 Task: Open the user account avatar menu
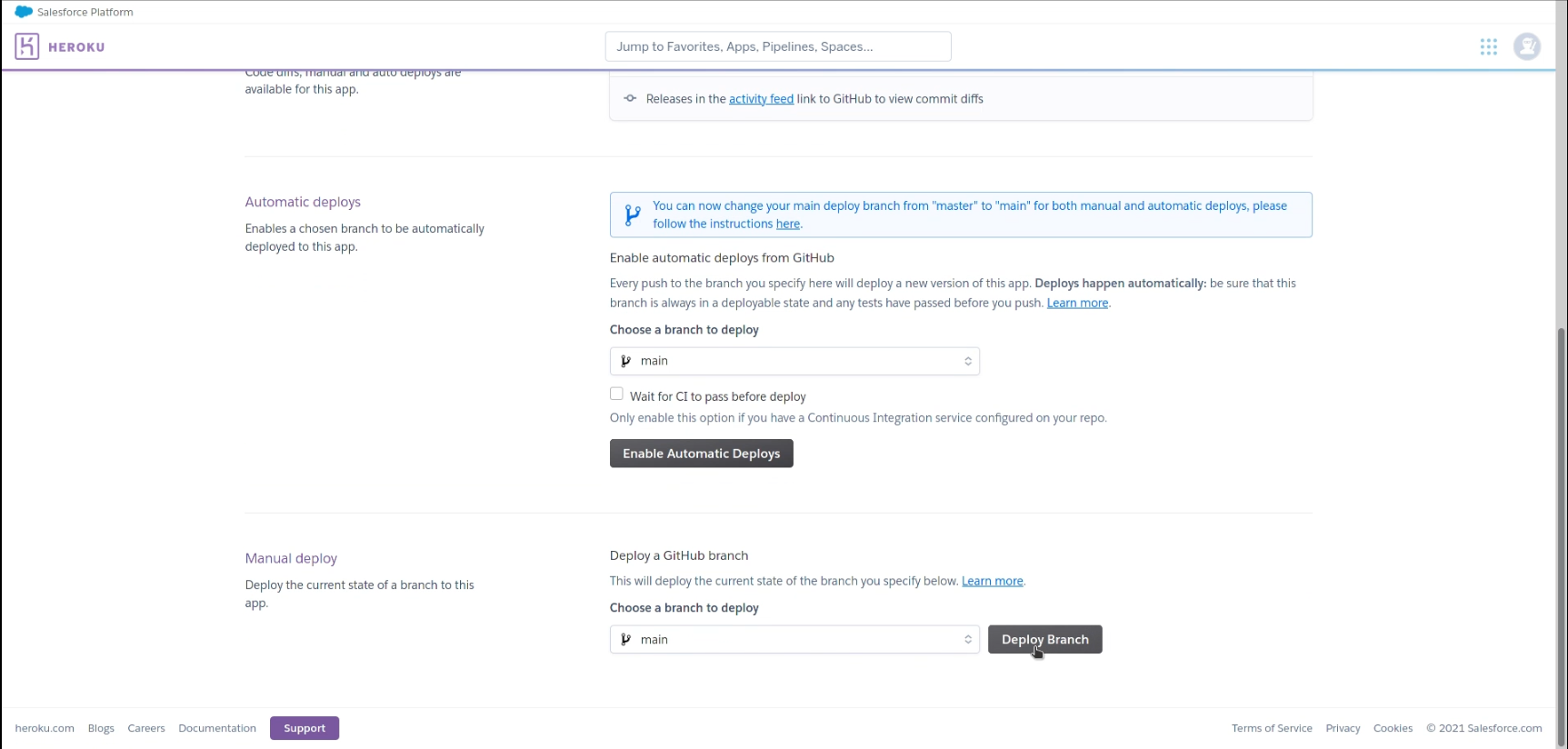tap(1526, 46)
